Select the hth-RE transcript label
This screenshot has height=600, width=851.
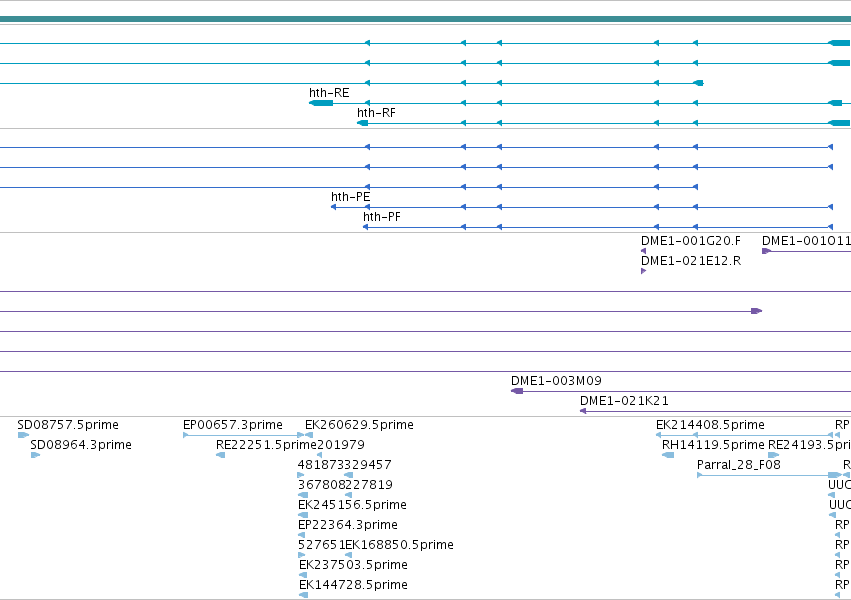click(x=329, y=93)
